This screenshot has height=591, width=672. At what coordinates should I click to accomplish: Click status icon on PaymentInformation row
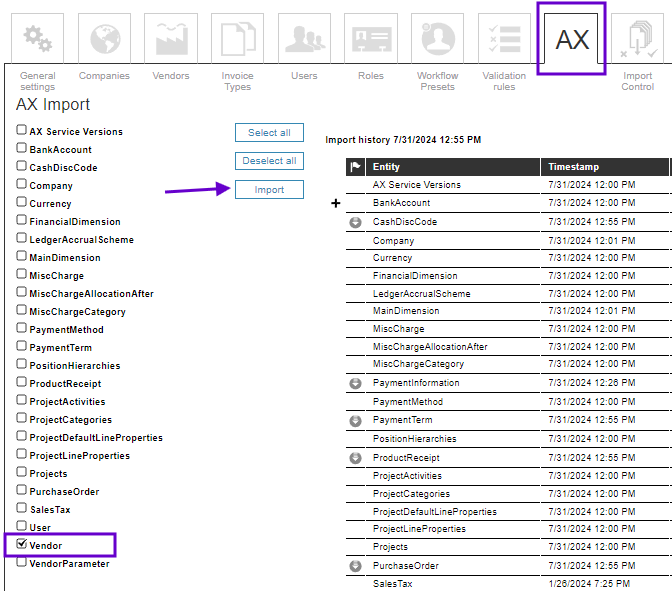coord(355,383)
